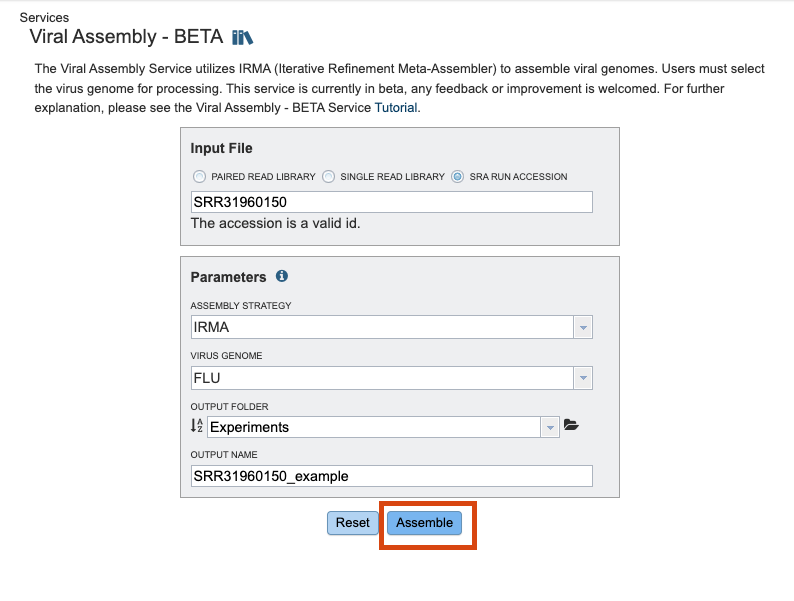Expand the Output Folder dropdown arrow

point(550,427)
